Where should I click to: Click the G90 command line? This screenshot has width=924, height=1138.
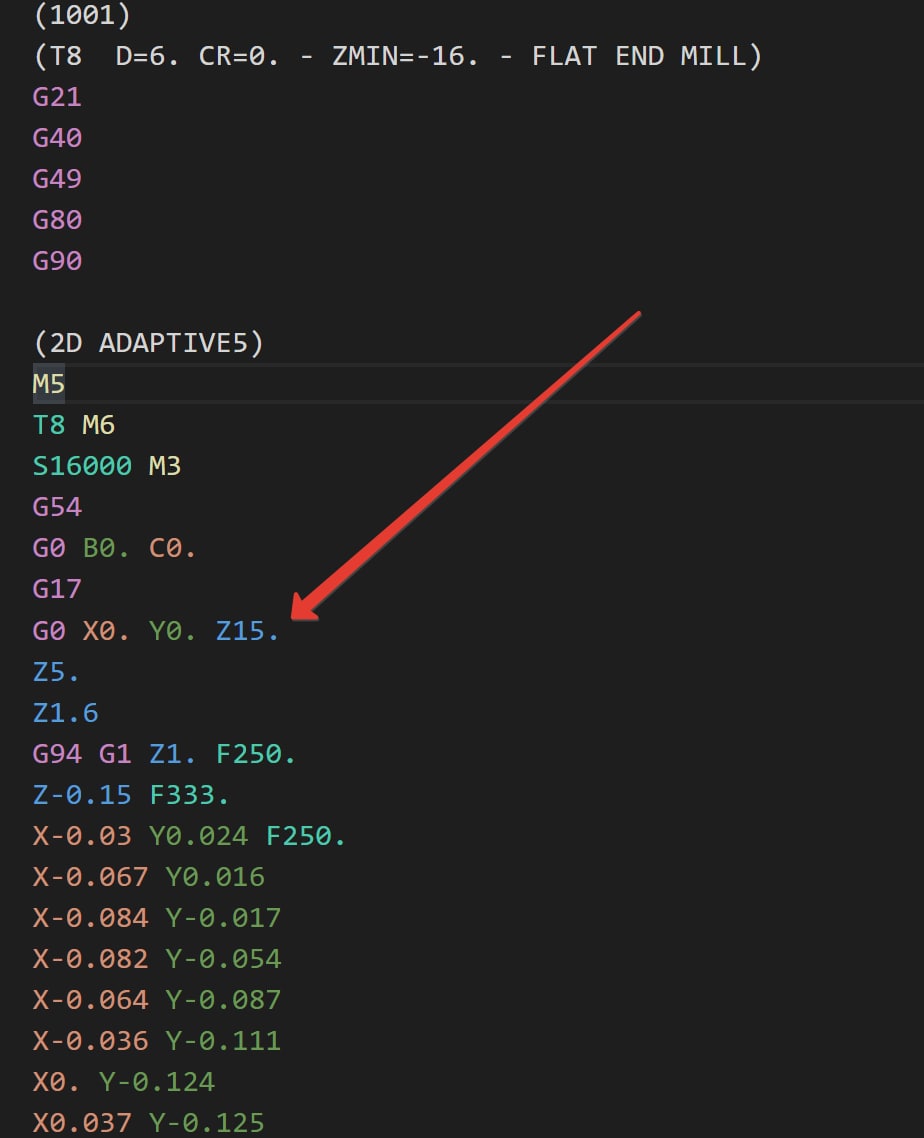[x=57, y=261]
